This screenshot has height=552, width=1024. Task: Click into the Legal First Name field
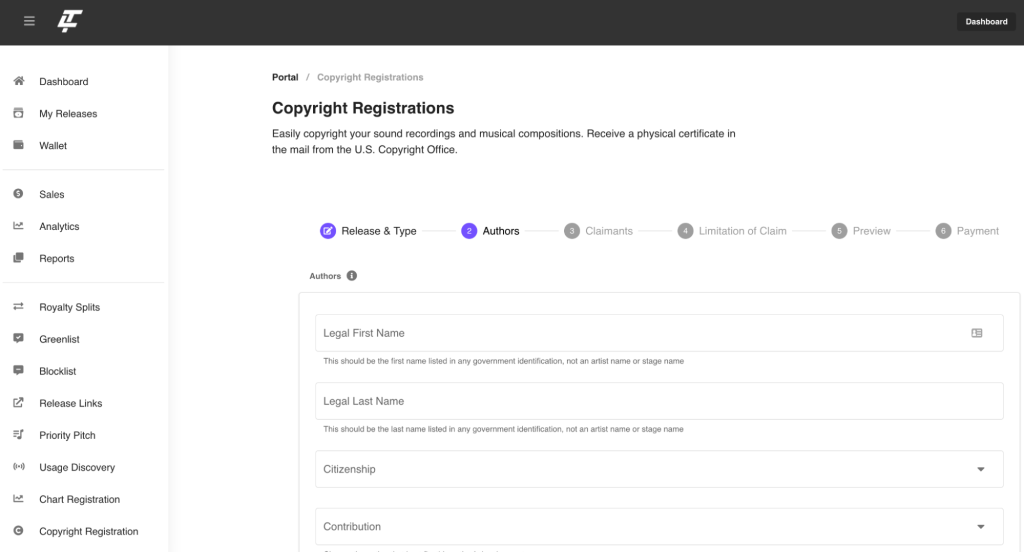click(x=659, y=333)
